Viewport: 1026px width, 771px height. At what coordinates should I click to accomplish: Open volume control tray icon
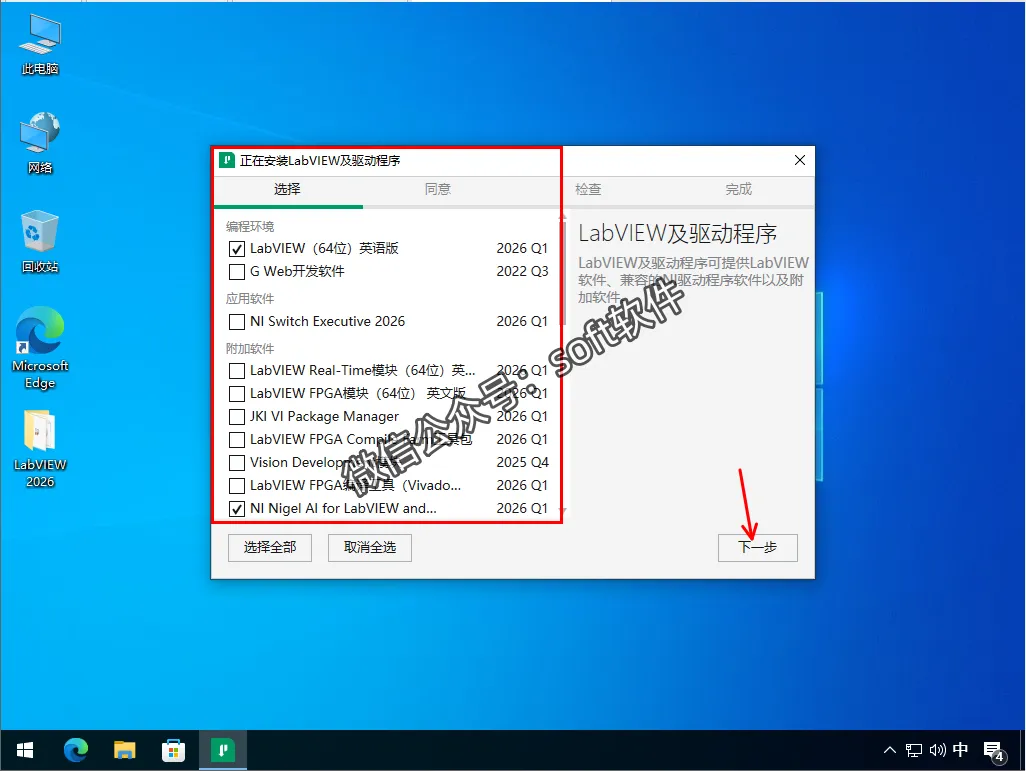click(x=938, y=750)
